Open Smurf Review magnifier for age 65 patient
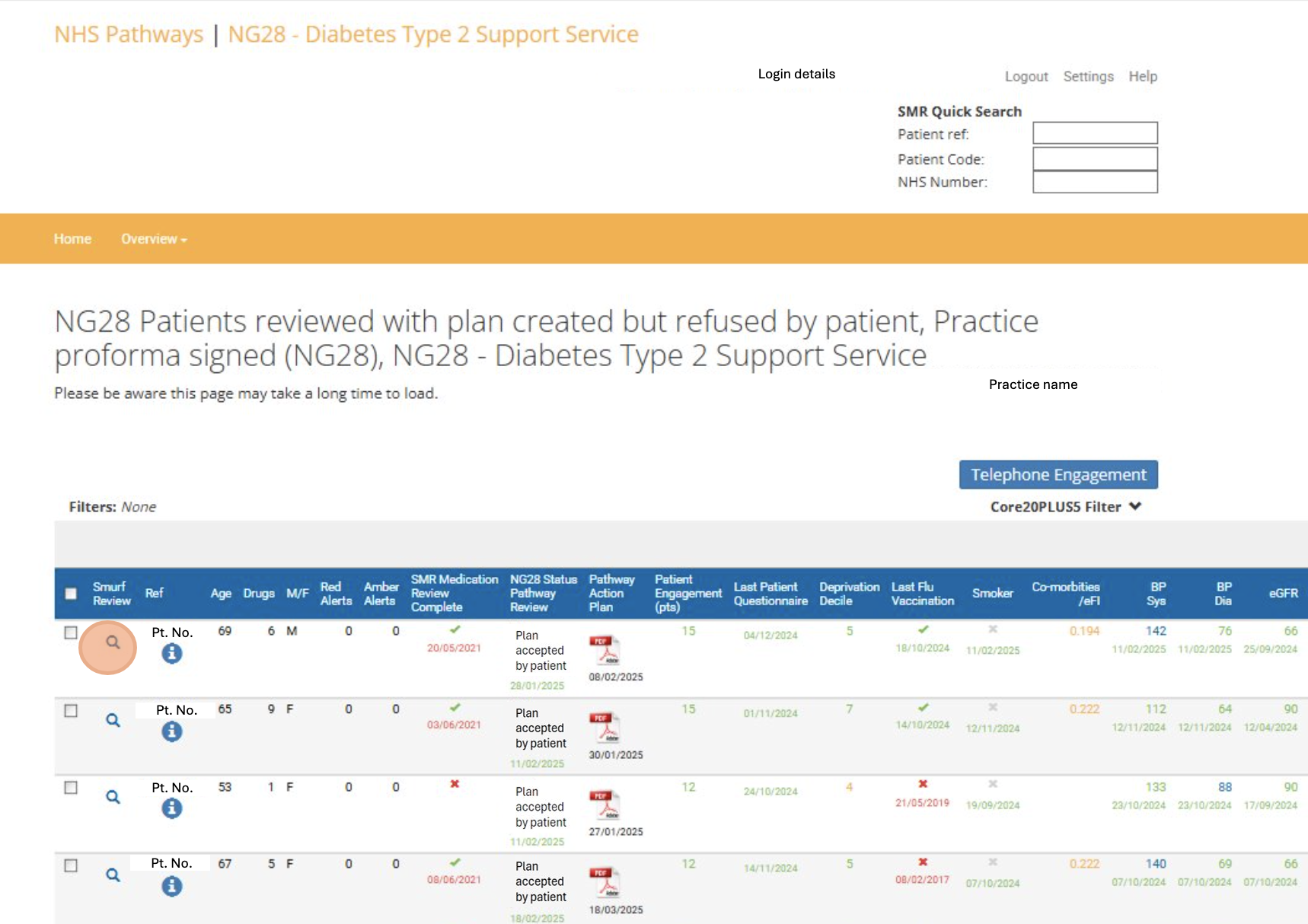Screen dimensions: 1308x924 pos(113,720)
